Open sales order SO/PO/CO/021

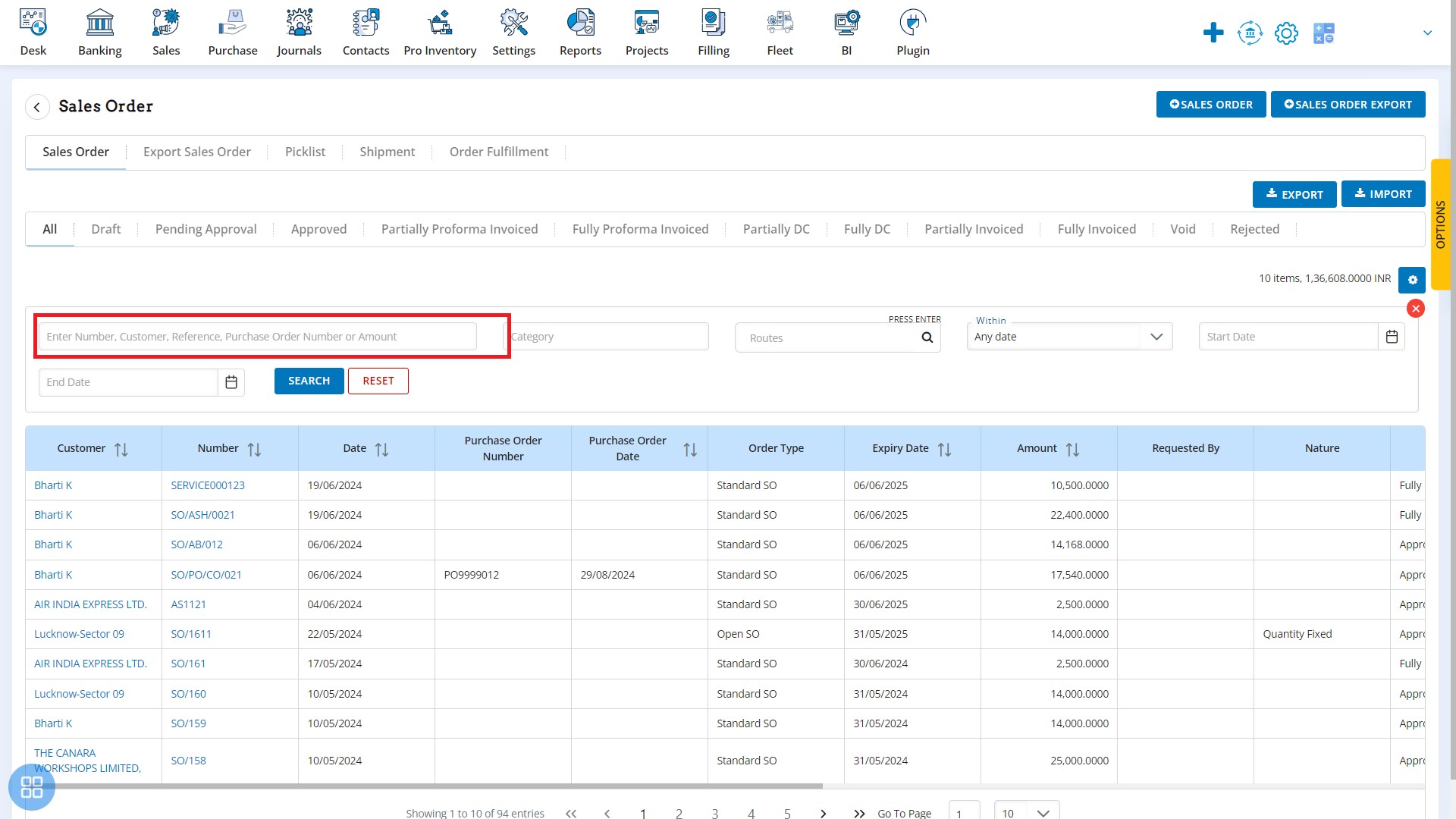(x=206, y=574)
